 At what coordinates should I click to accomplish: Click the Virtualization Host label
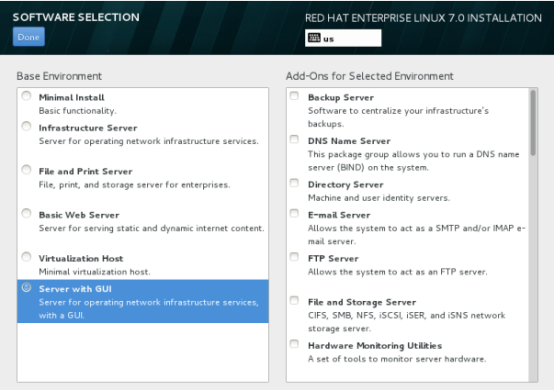(x=81, y=259)
